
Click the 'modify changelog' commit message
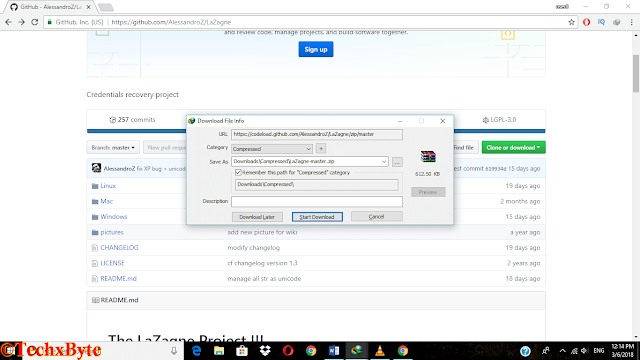(253, 248)
